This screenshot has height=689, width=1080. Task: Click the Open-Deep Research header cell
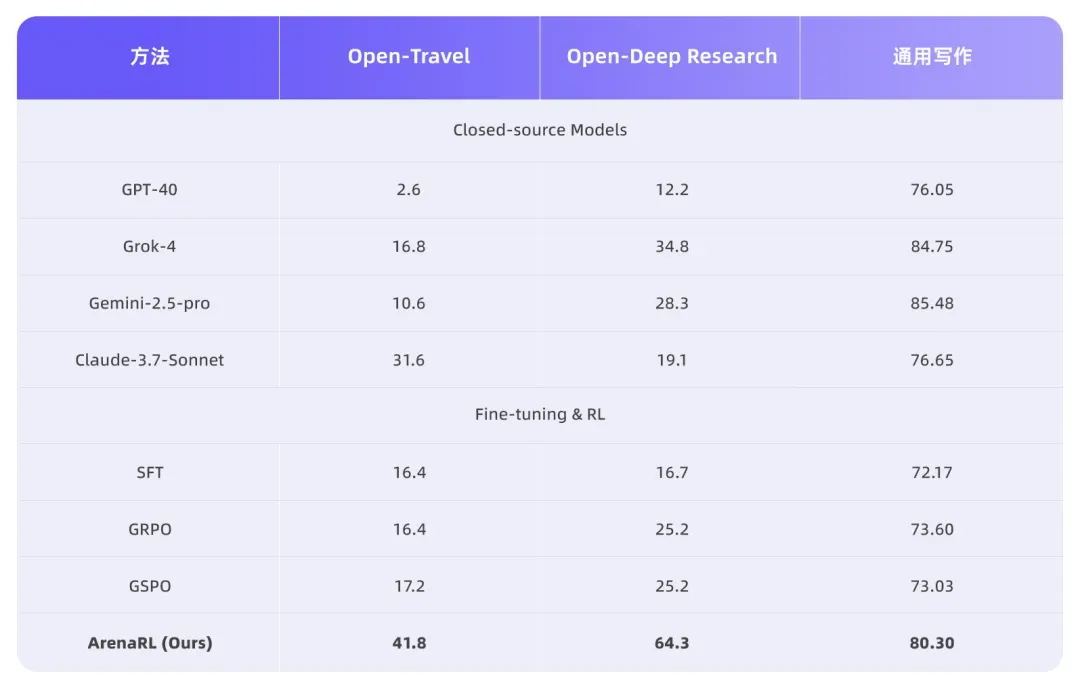(x=671, y=57)
